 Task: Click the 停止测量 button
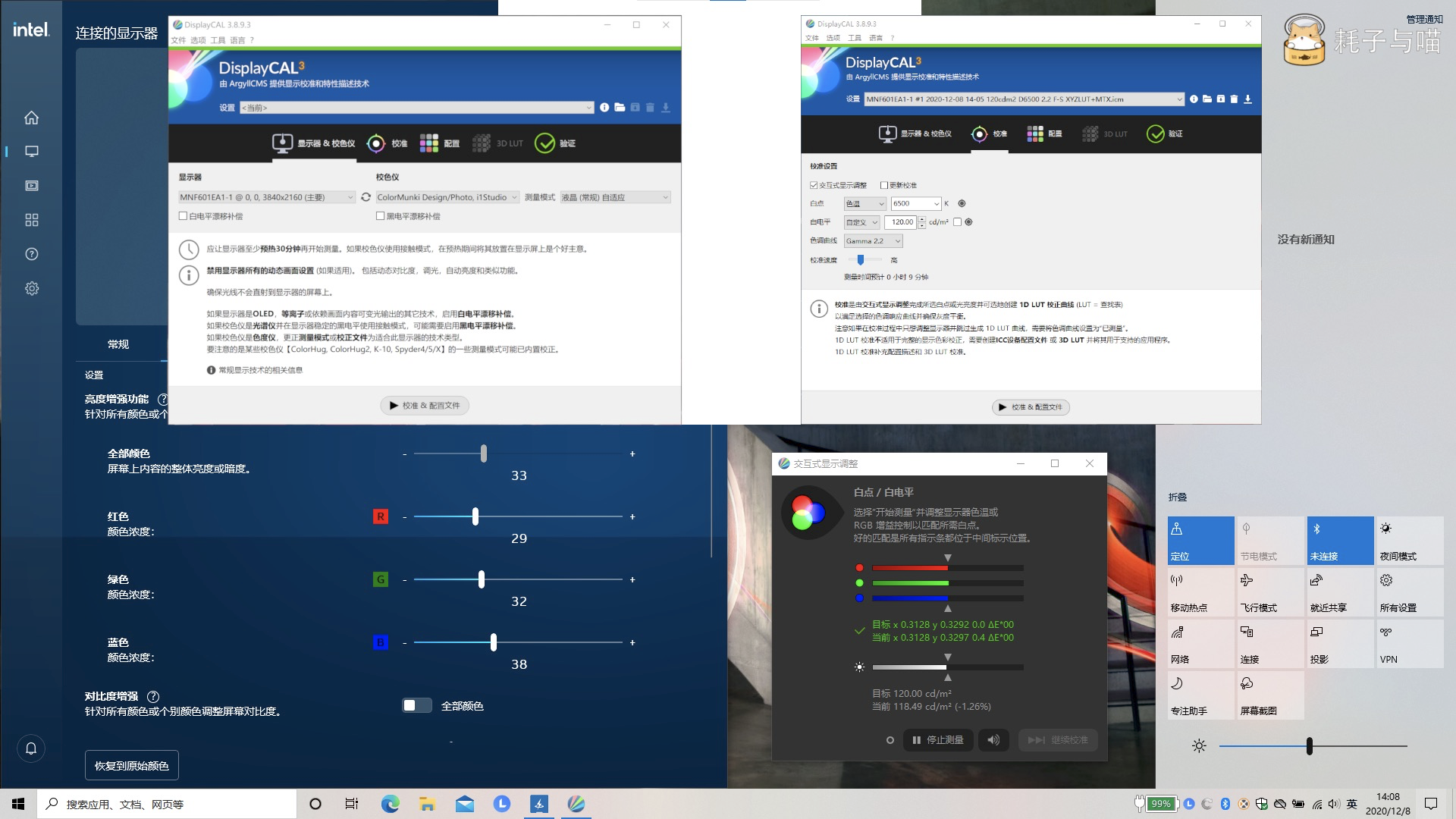(938, 740)
